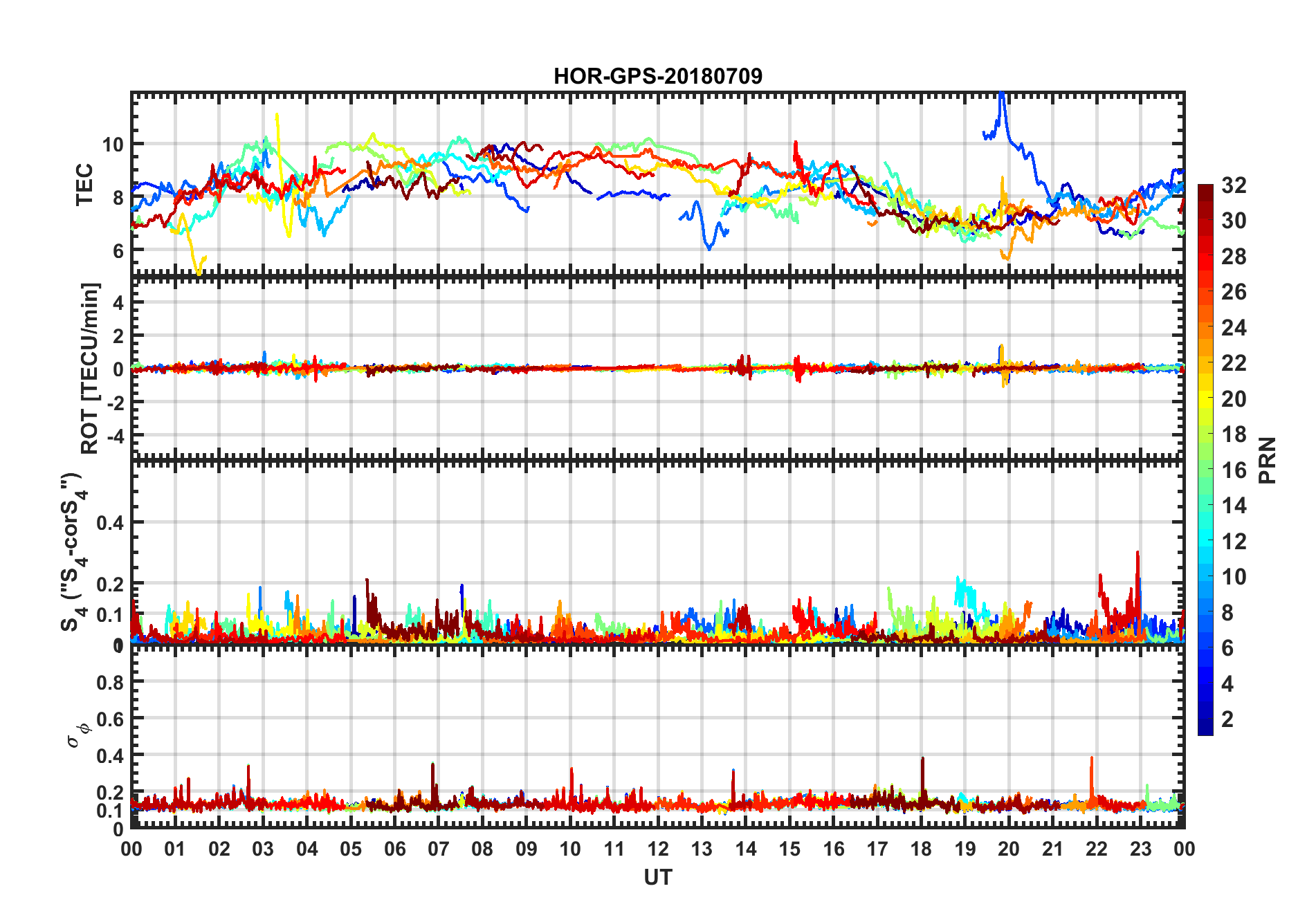
Task: Click x-axis tick label 10
Action: pyautogui.click(x=570, y=849)
